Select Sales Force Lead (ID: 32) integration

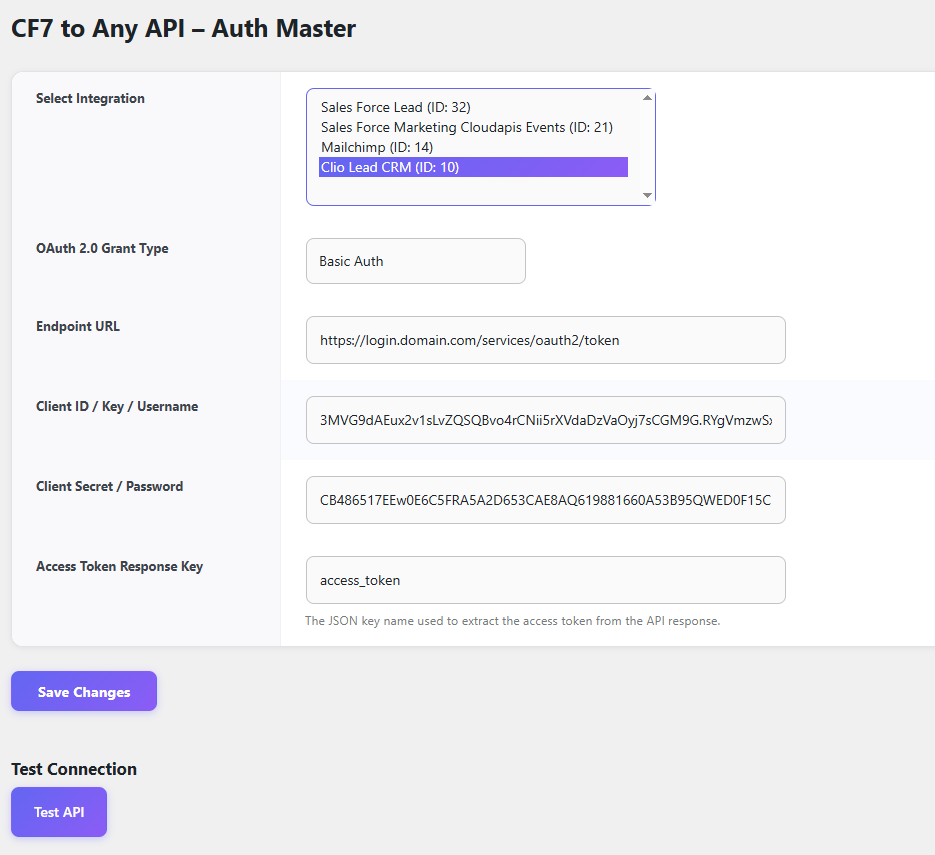click(395, 107)
